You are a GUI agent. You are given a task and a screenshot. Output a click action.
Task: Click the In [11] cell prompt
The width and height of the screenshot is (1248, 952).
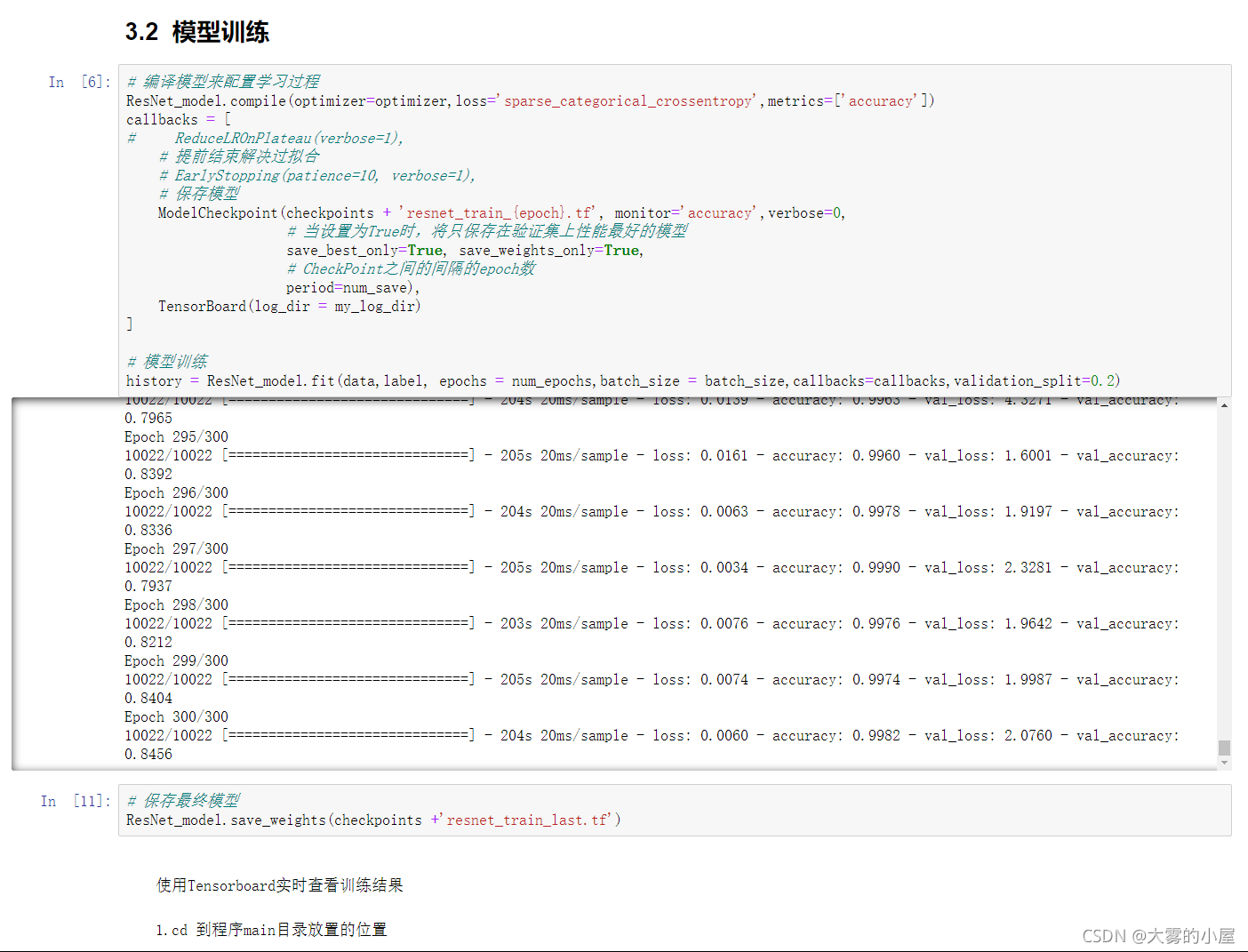point(76,801)
